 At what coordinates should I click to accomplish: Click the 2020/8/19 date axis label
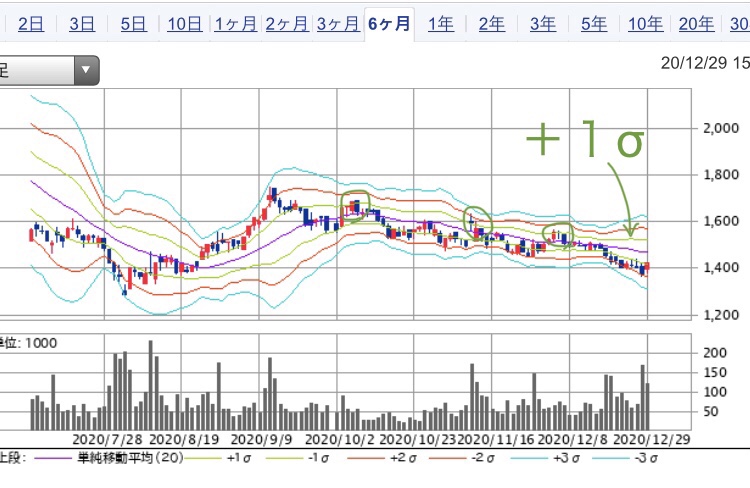(x=184, y=439)
